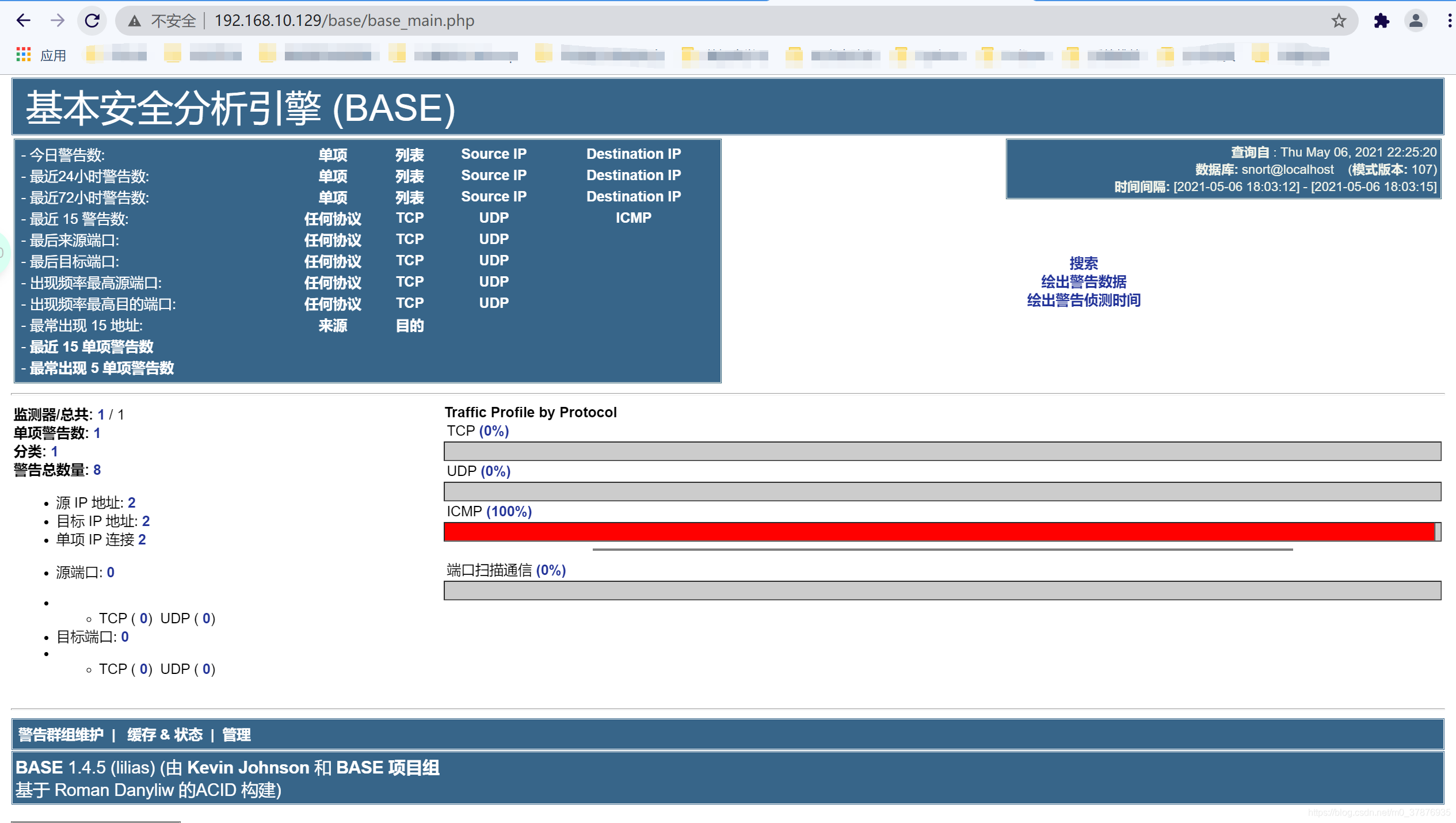The image size is (1456, 823).
Task: Click the browser forward arrow
Action: [57, 21]
